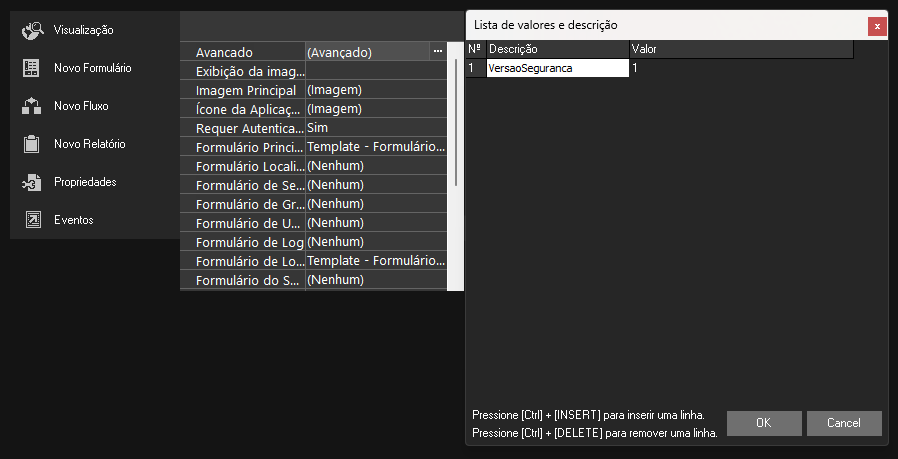This screenshot has width=898, height=459.
Task: Click the Novo Fluxo icon
Action: coord(31,106)
